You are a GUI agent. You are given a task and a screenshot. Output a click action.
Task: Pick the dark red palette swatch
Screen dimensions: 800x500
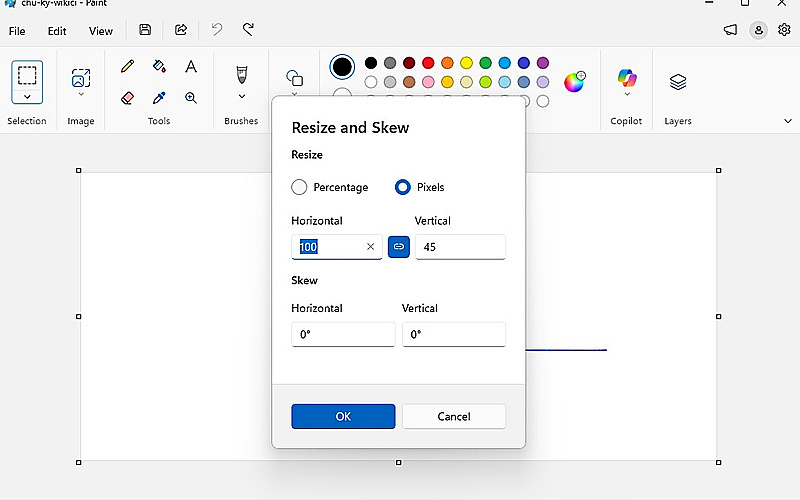pyautogui.click(x=409, y=63)
